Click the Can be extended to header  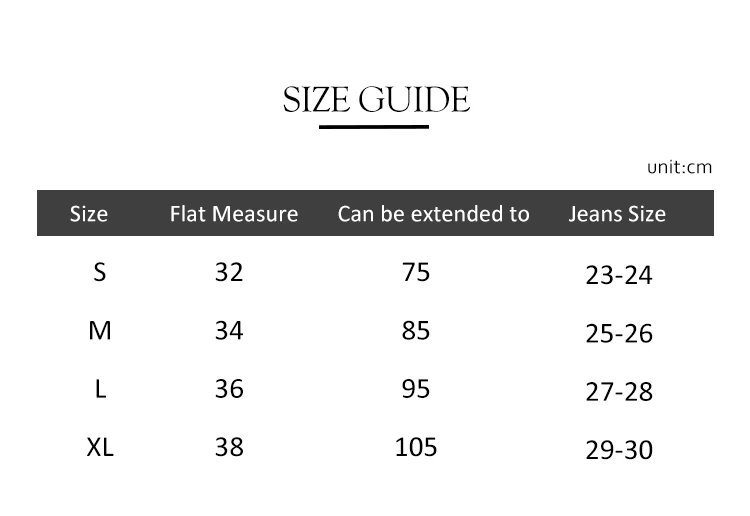[433, 214]
